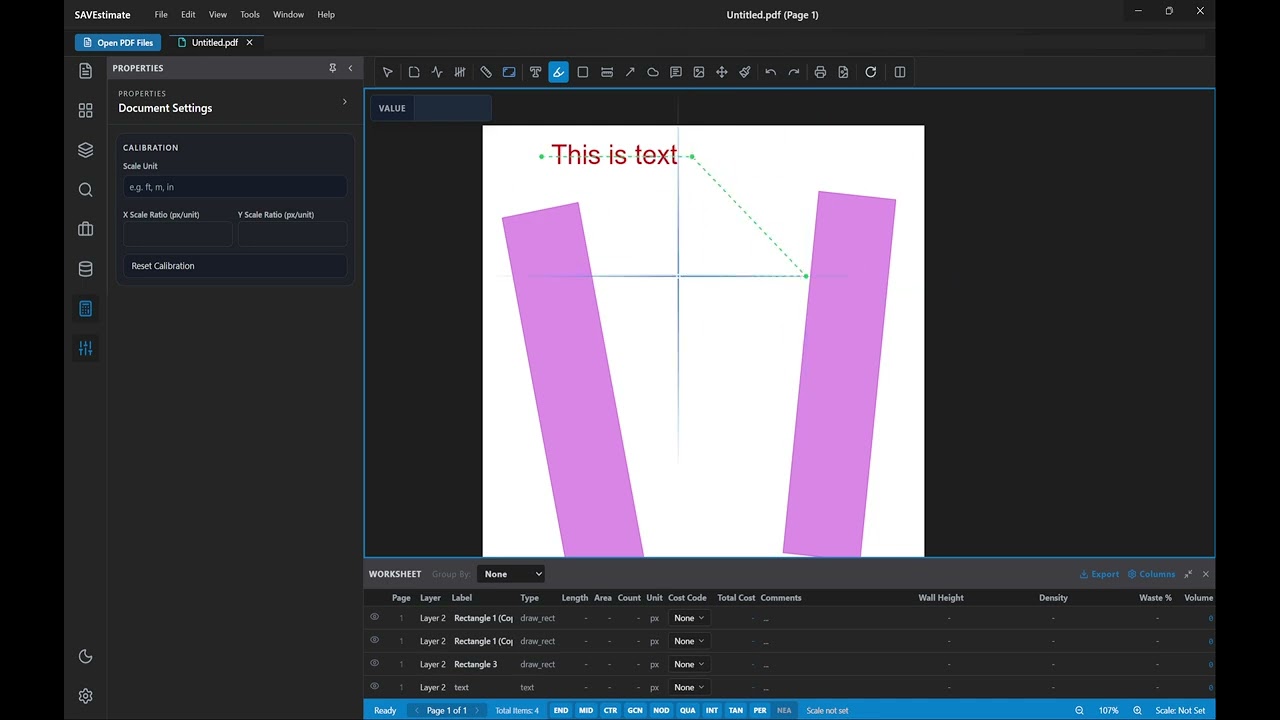
Task: Open the thumbnails grid sidebar panel
Action: [x=85, y=111]
